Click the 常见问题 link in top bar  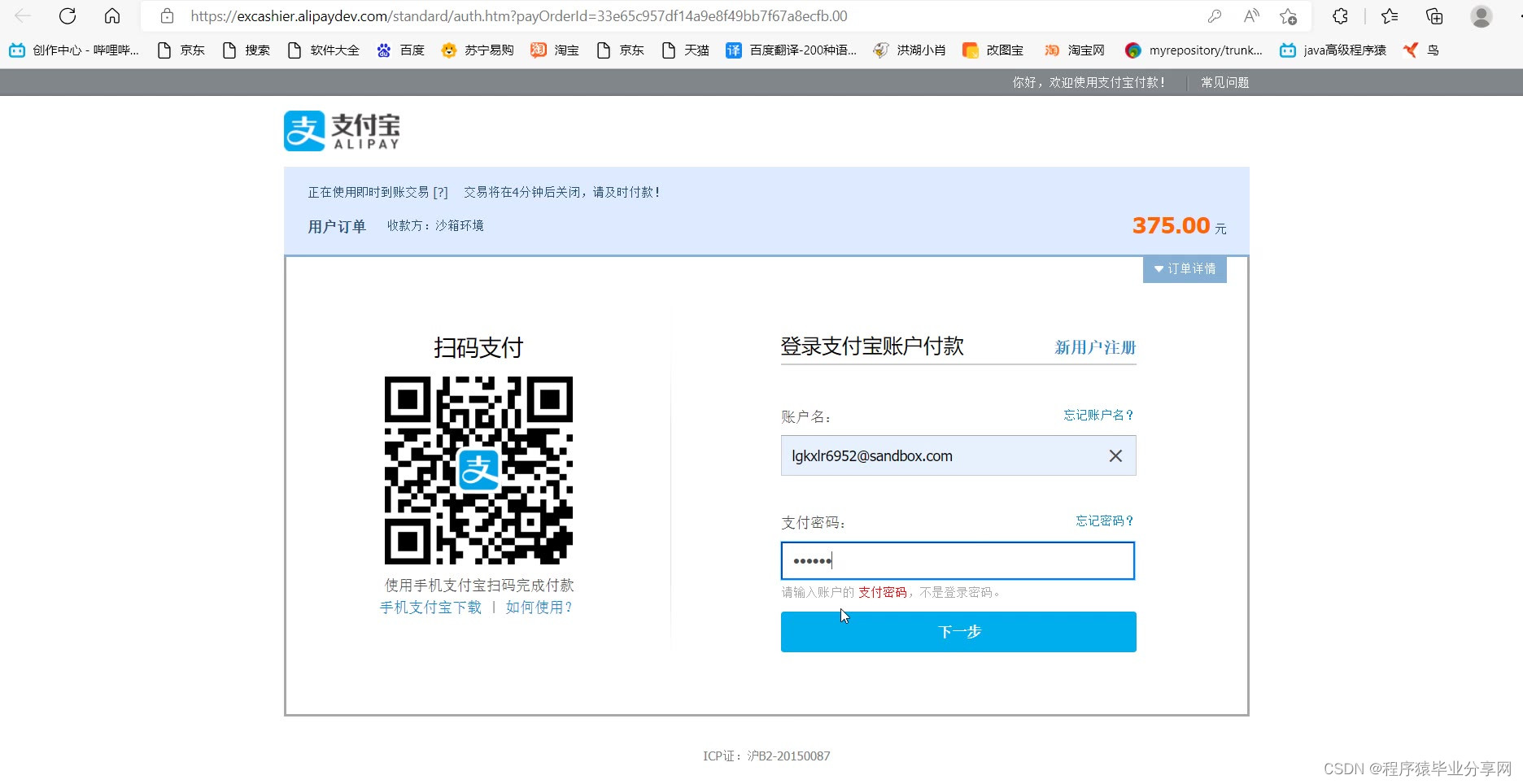pyautogui.click(x=1224, y=82)
